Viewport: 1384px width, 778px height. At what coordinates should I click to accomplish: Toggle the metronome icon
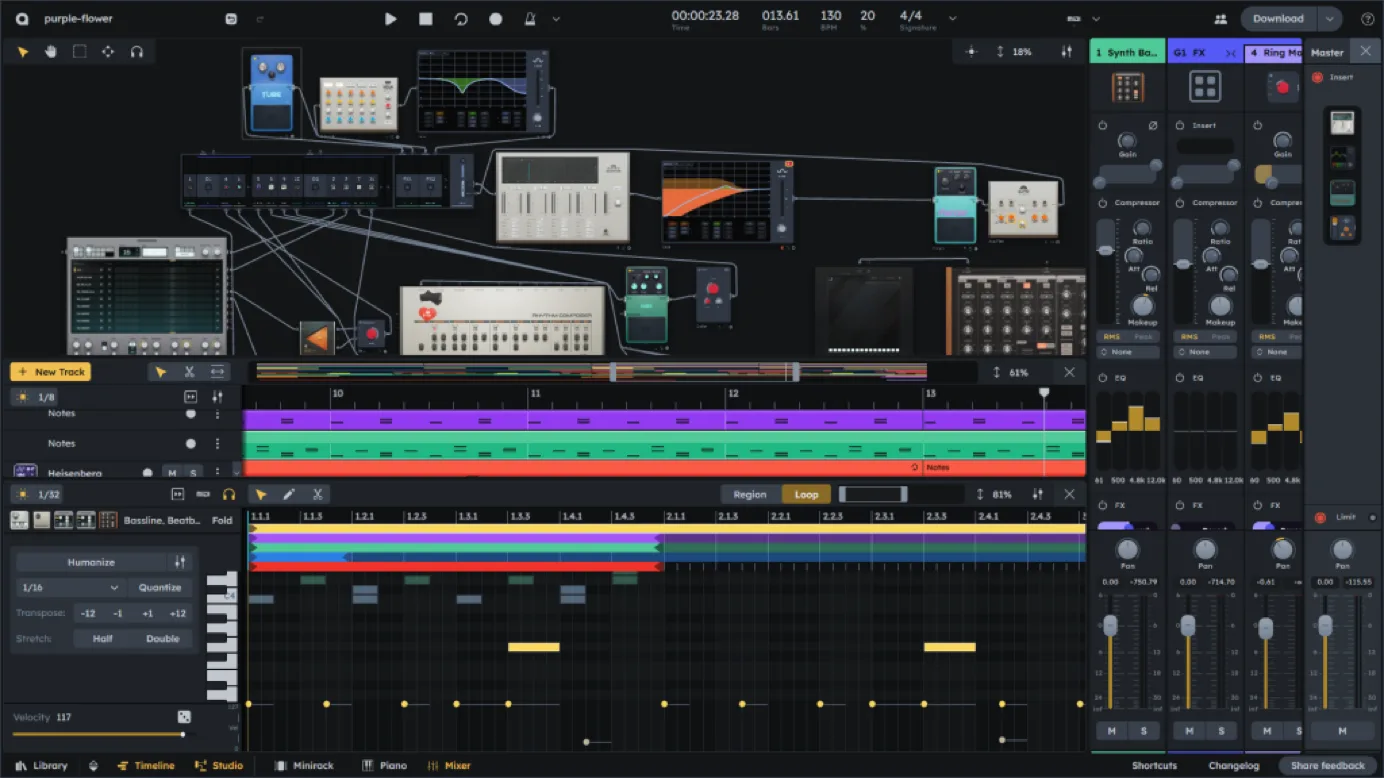530,18
